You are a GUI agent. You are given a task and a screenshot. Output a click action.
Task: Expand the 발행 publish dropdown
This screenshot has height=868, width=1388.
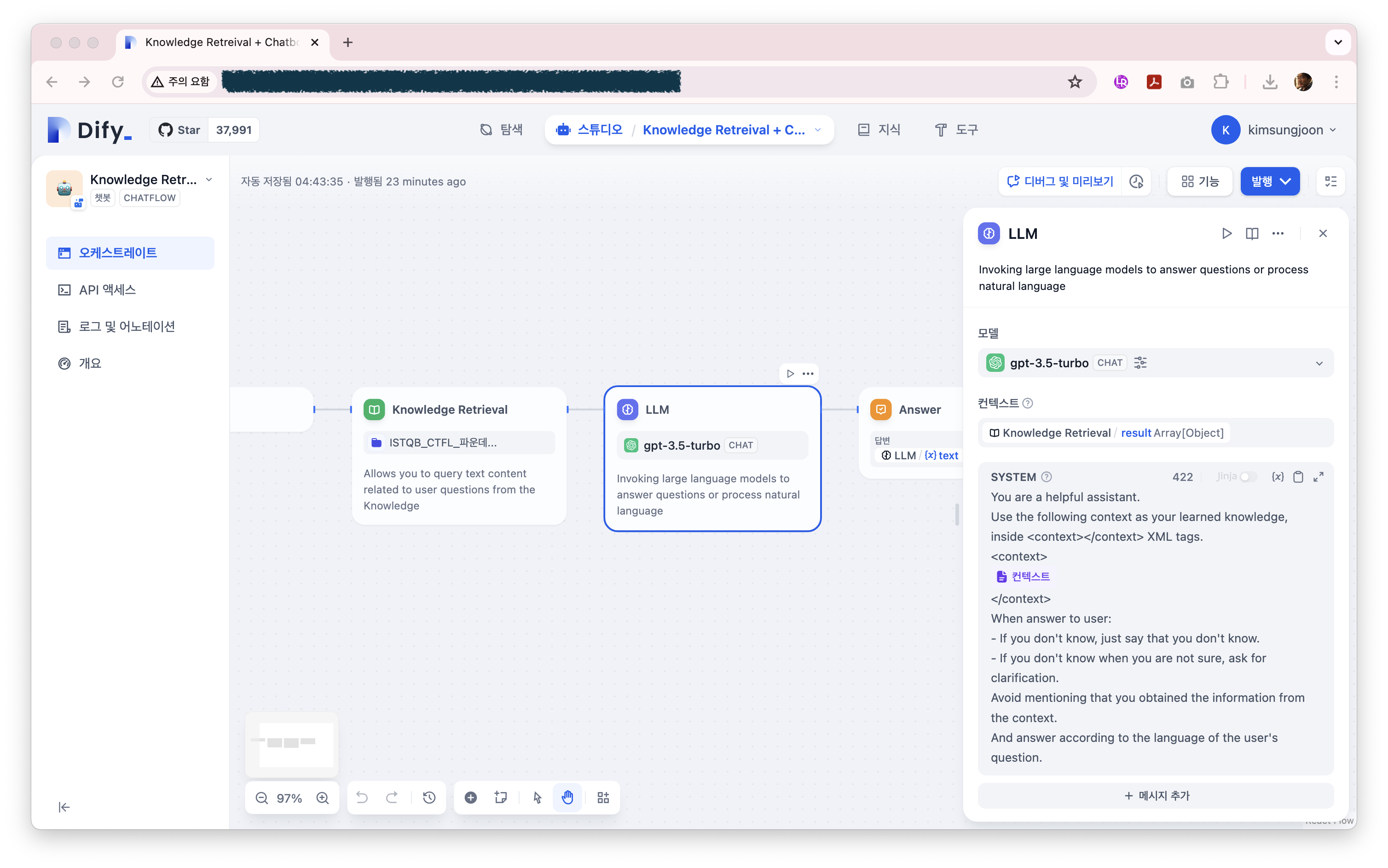coord(1286,181)
